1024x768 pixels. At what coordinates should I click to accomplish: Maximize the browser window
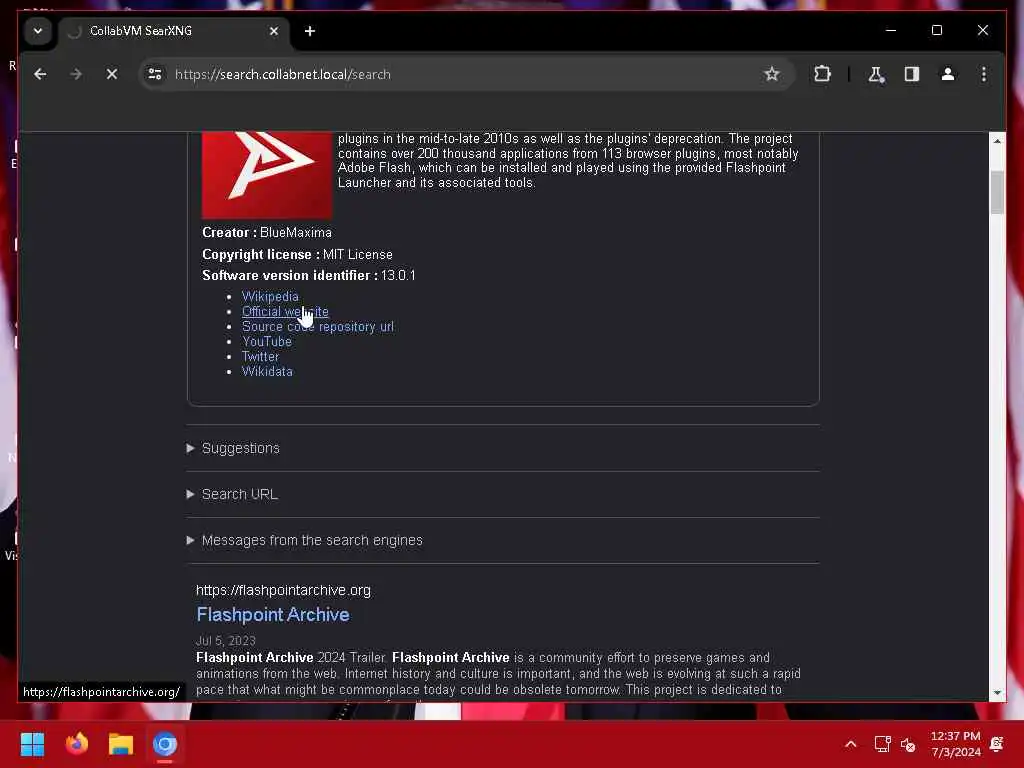[936, 30]
